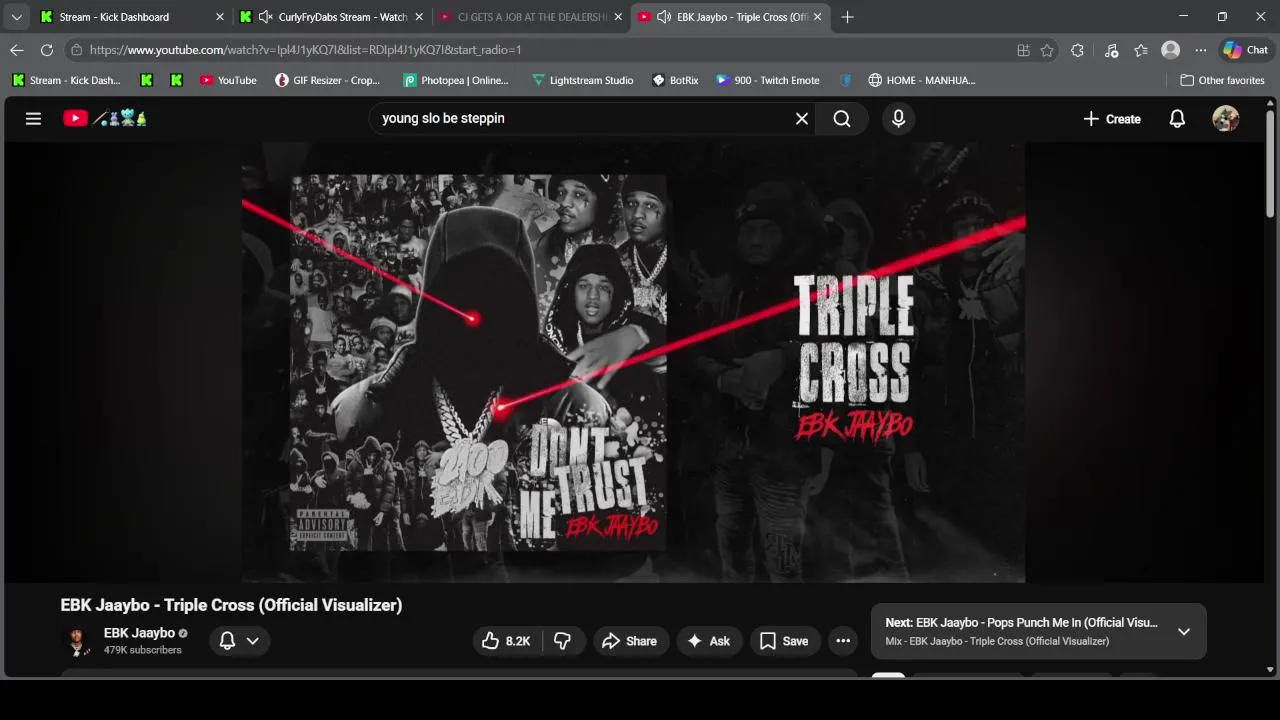Unmute the CurlyFryDabs Stream tab speaker icon
The width and height of the screenshot is (1280, 720).
tap(265, 17)
